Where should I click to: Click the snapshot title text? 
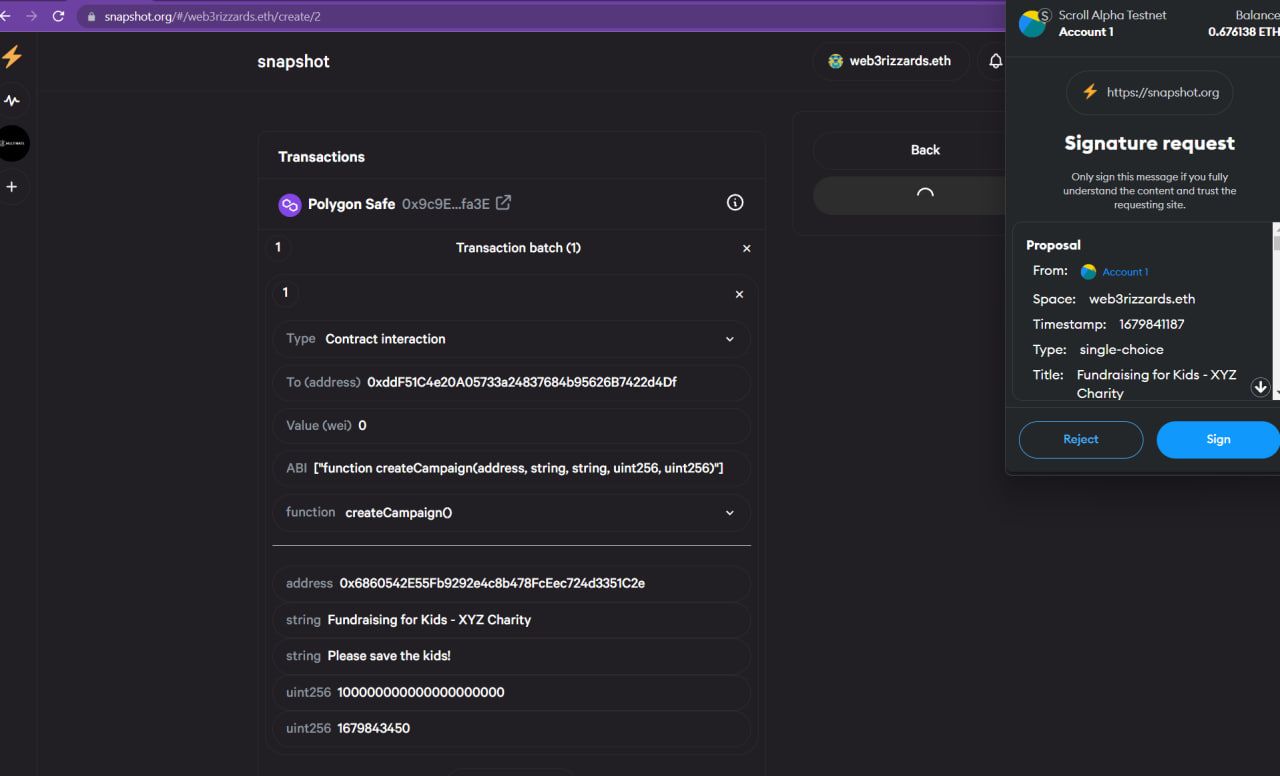[x=293, y=61]
